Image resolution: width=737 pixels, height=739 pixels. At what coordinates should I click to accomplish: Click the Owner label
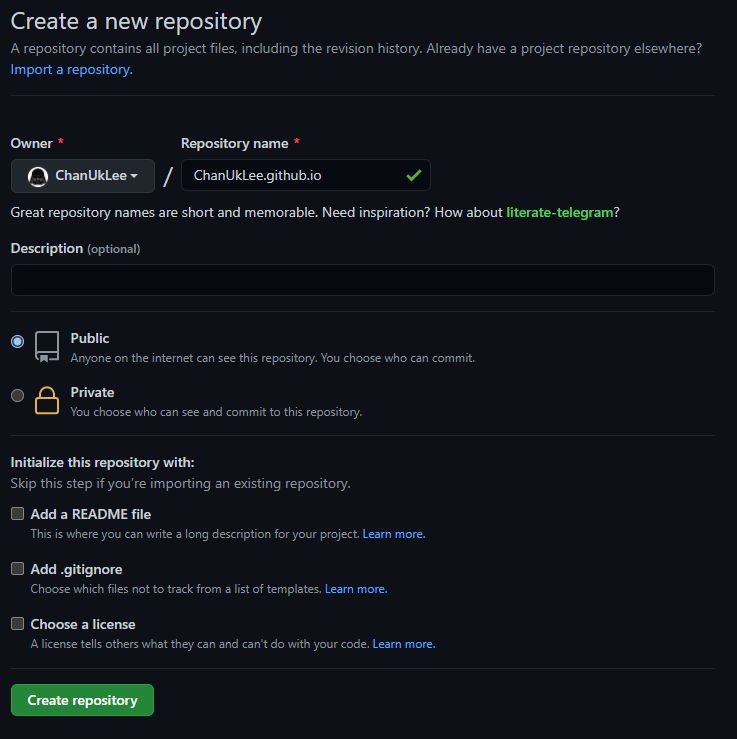(x=32, y=143)
